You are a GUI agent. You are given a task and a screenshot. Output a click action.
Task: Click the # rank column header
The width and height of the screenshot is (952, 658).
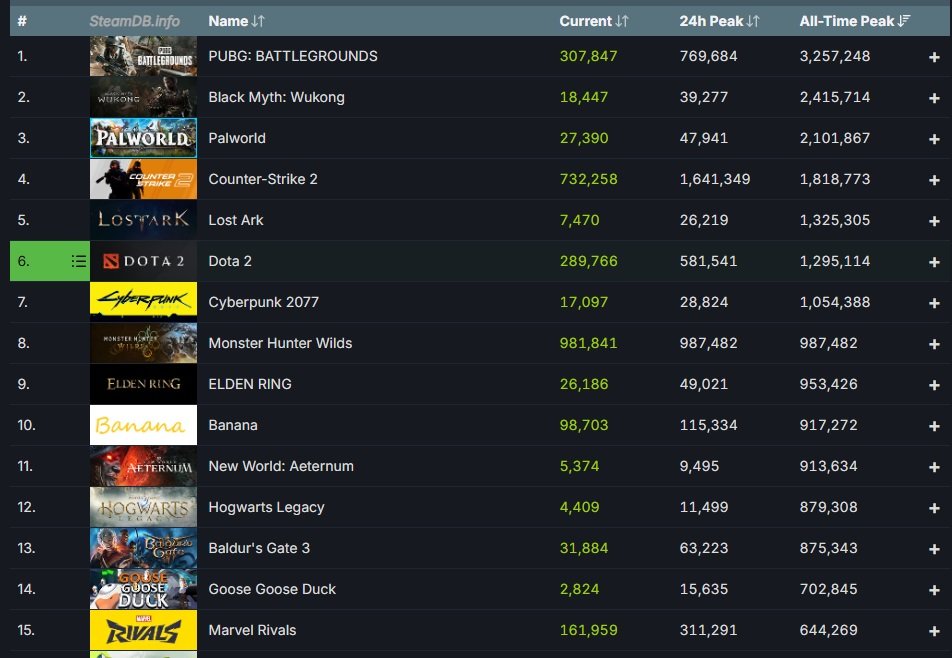[x=22, y=21]
